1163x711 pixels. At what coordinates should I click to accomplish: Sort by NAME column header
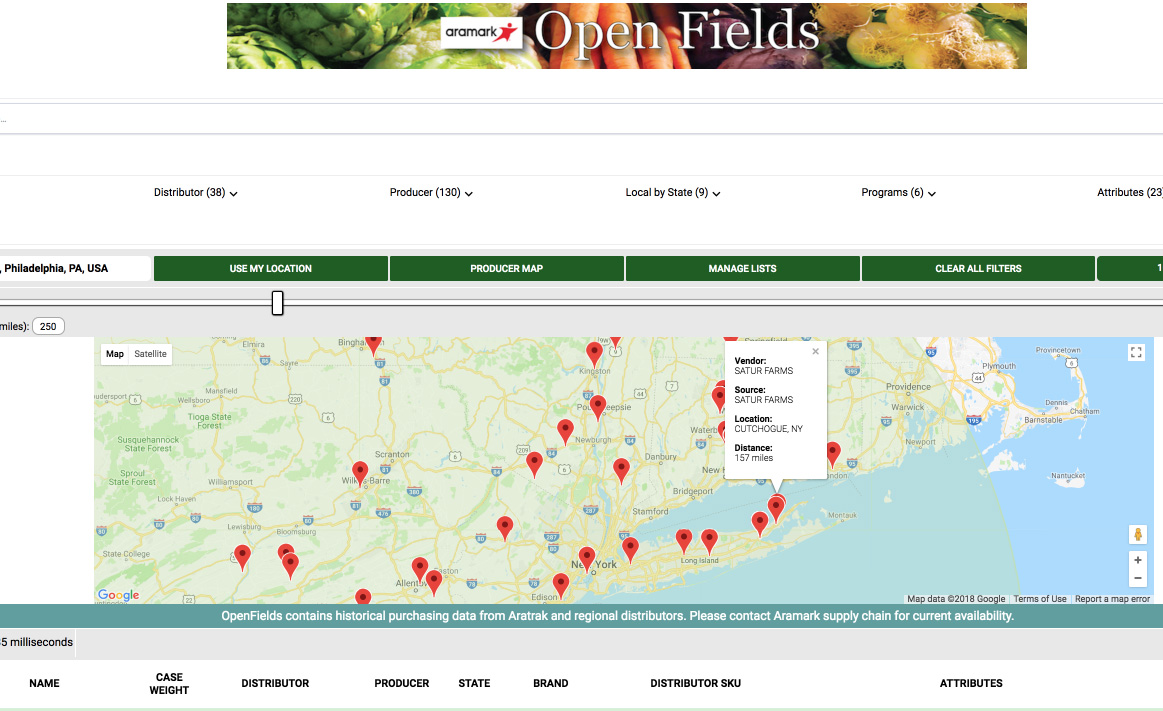[45, 684]
